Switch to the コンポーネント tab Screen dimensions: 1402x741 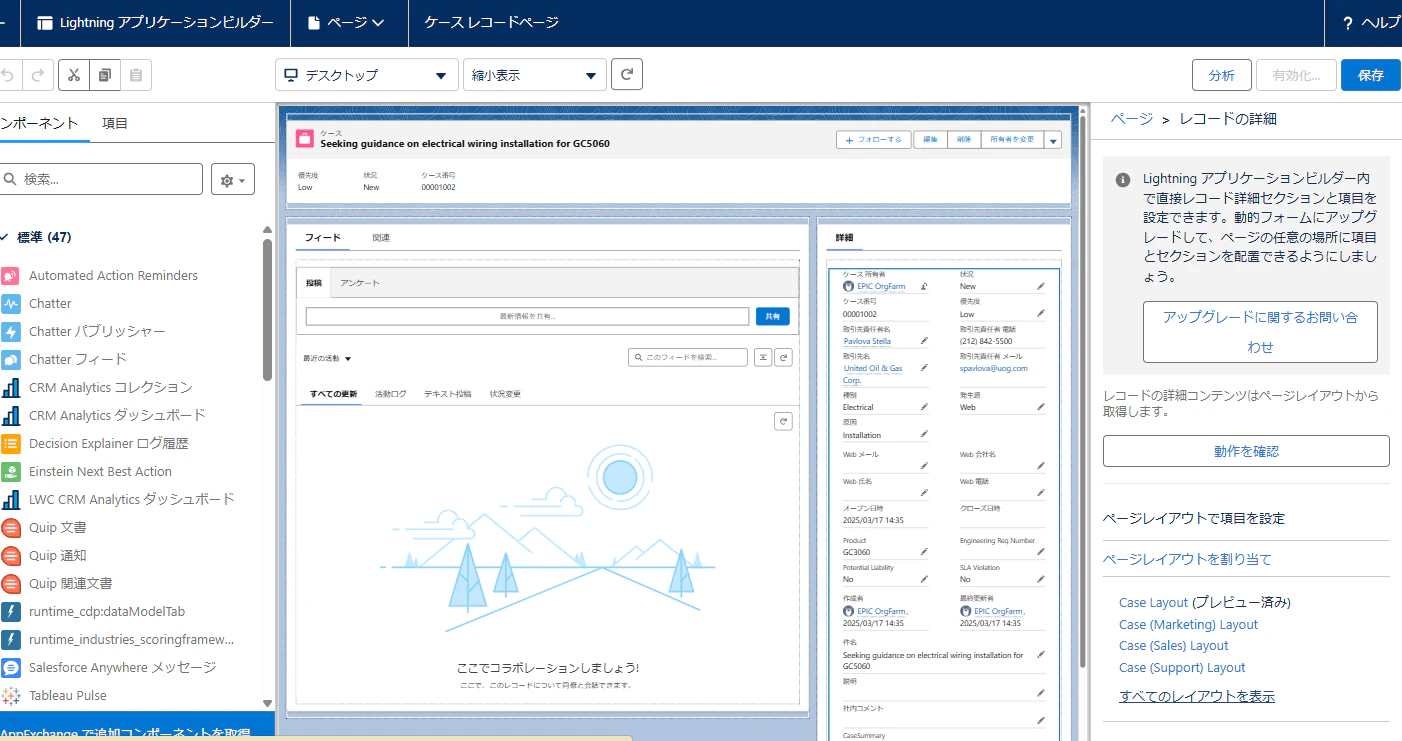pos(39,123)
